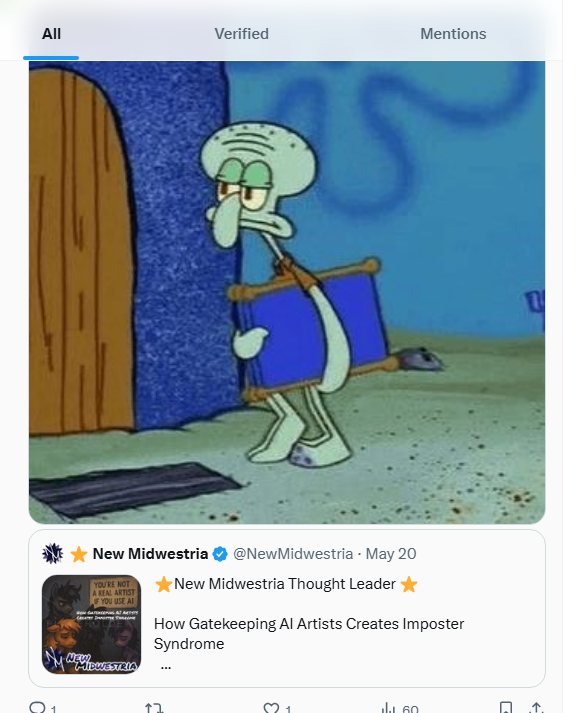
Task: Repost using the retweet arrows icon
Action: point(154,708)
